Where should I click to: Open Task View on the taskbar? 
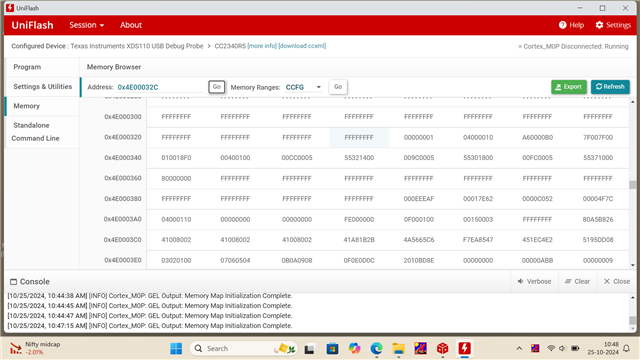click(x=309, y=349)
